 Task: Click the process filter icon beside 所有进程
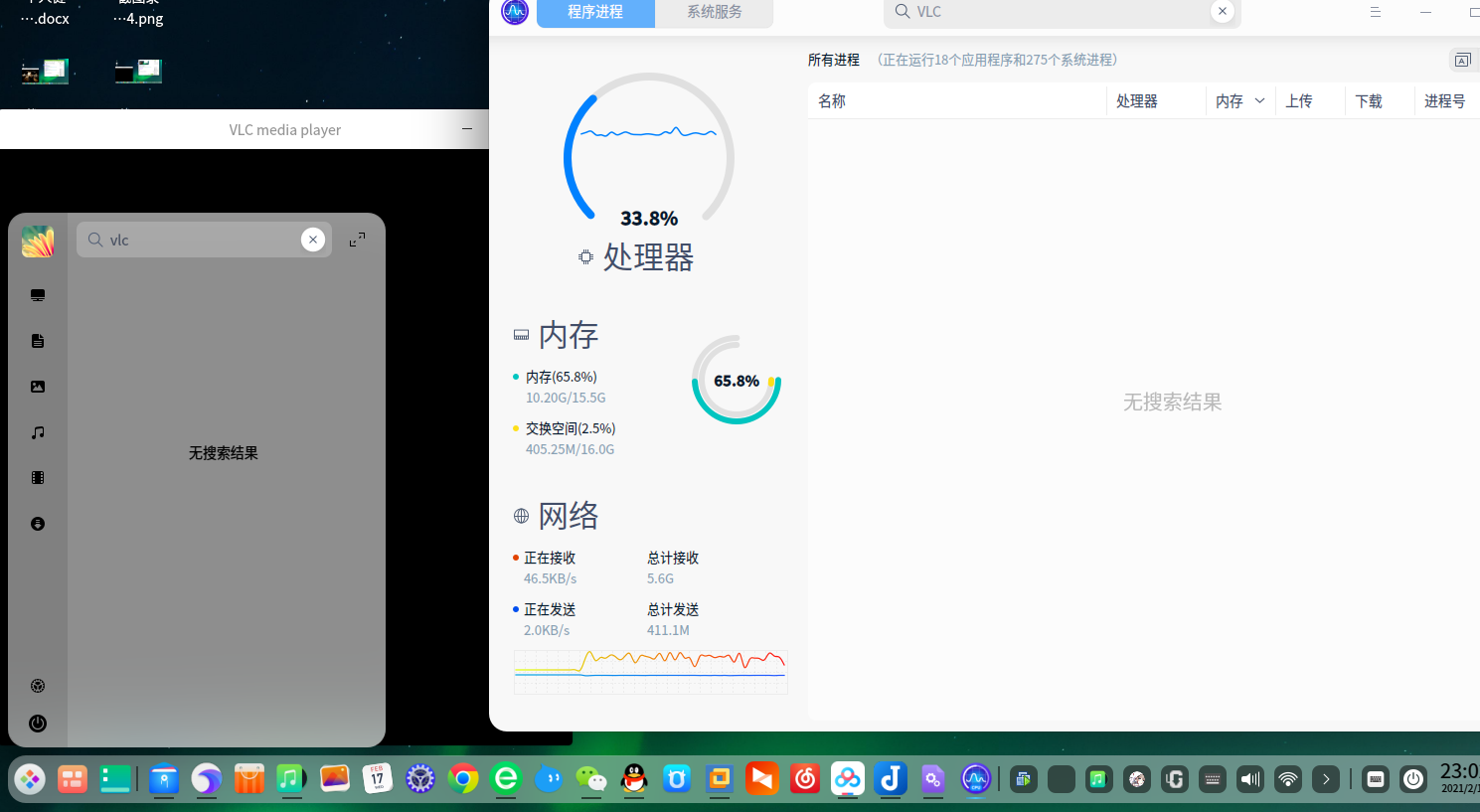[1462, 61]
